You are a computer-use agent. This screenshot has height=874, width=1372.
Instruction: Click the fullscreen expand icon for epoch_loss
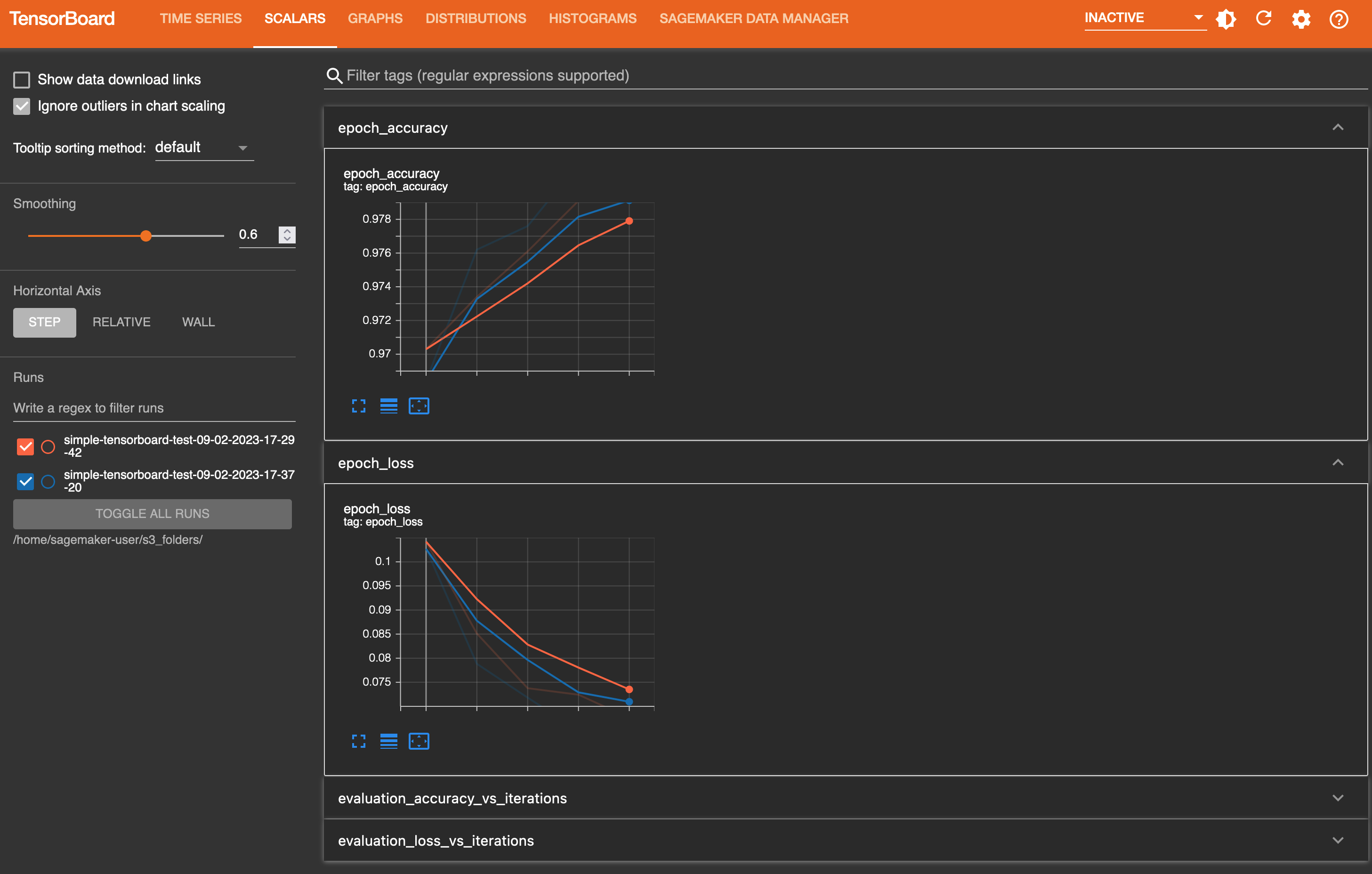pos(358,740)
